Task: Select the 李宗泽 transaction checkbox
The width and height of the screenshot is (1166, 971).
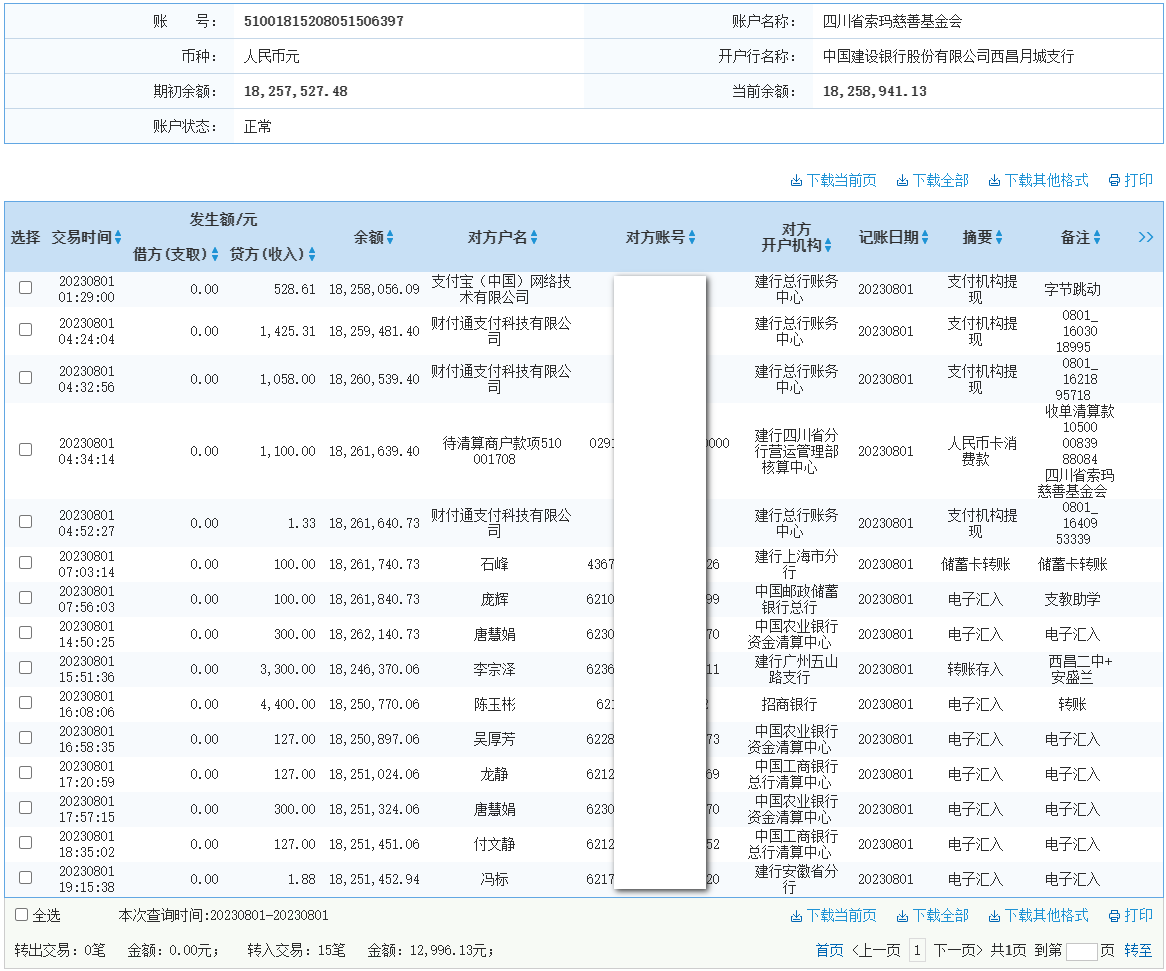Action: [25, 668]
